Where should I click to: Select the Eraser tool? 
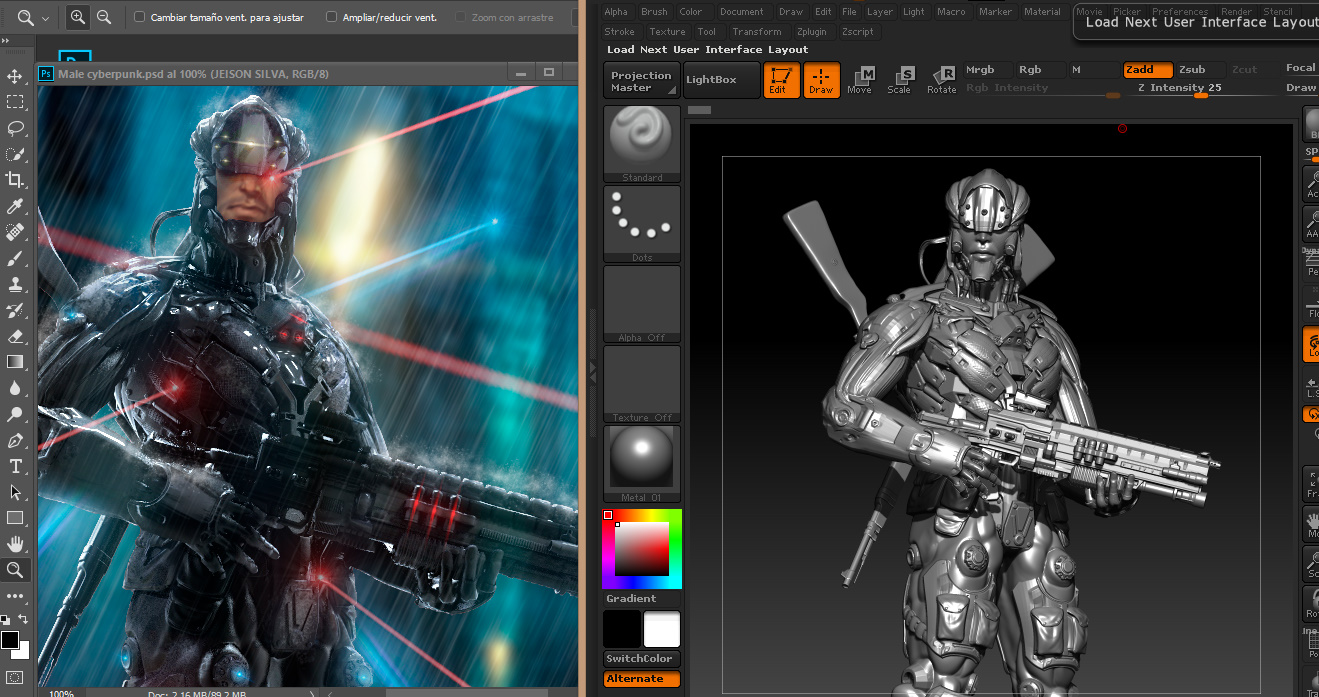[15, 336]
